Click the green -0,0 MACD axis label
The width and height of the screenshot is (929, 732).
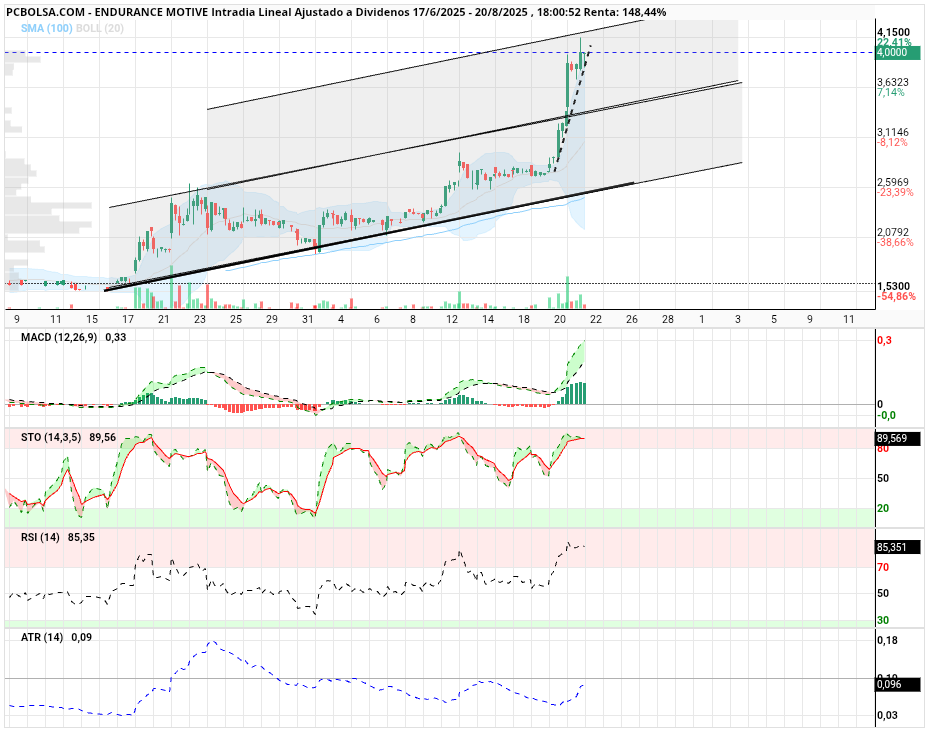(887, 415)
